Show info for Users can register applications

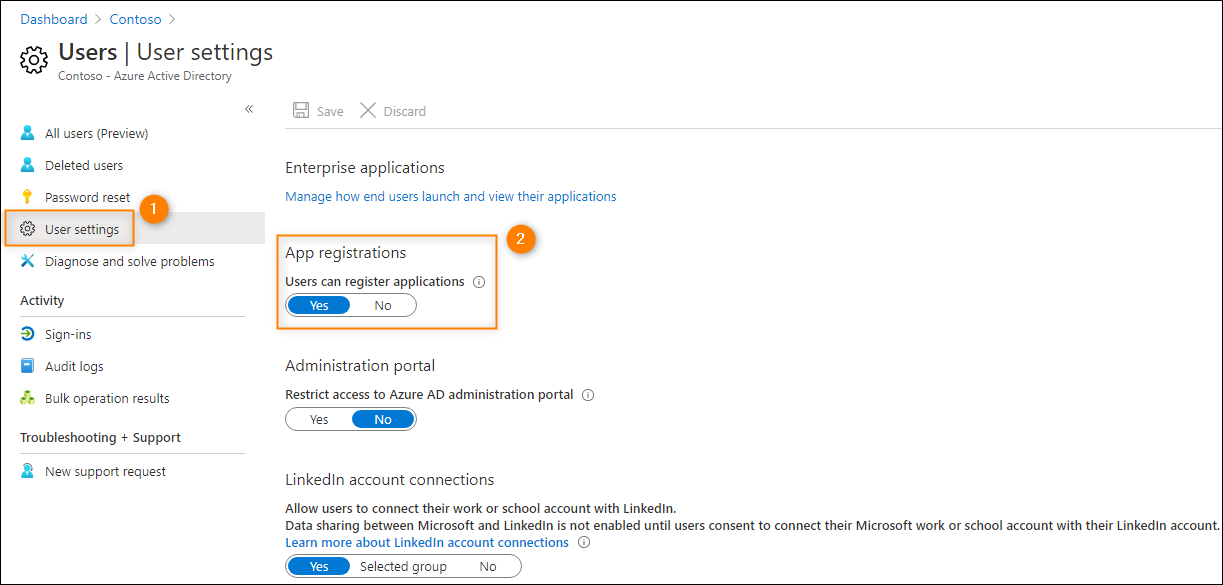tap(479, 282)
